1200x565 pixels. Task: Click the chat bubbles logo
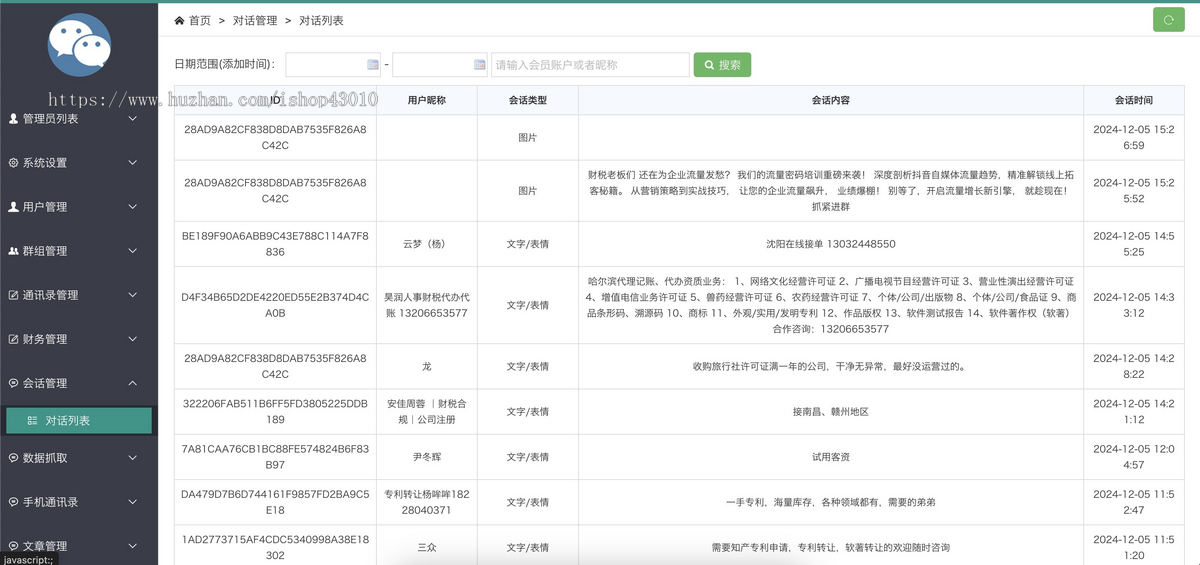coord(80,45)
